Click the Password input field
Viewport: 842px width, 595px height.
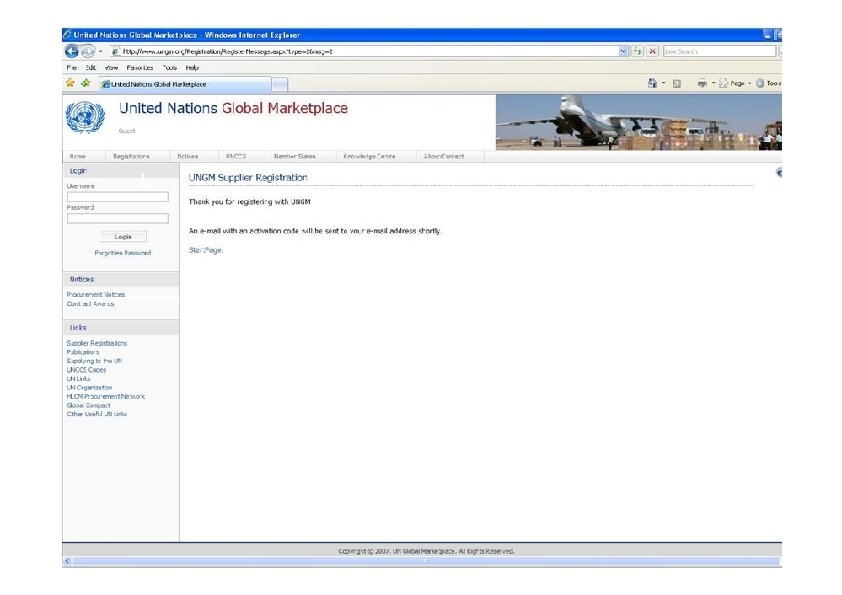[x=118, y=219]
